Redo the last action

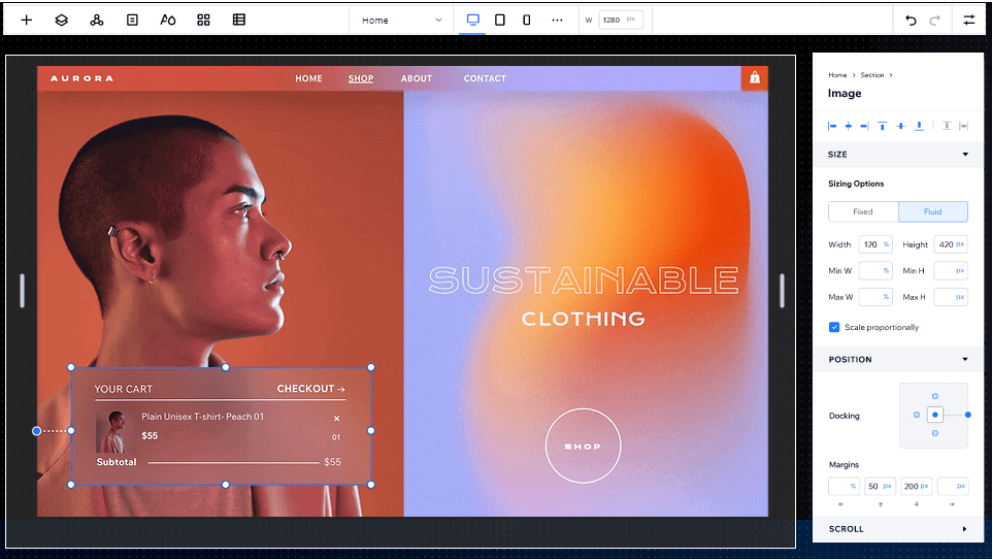(935, 20)
